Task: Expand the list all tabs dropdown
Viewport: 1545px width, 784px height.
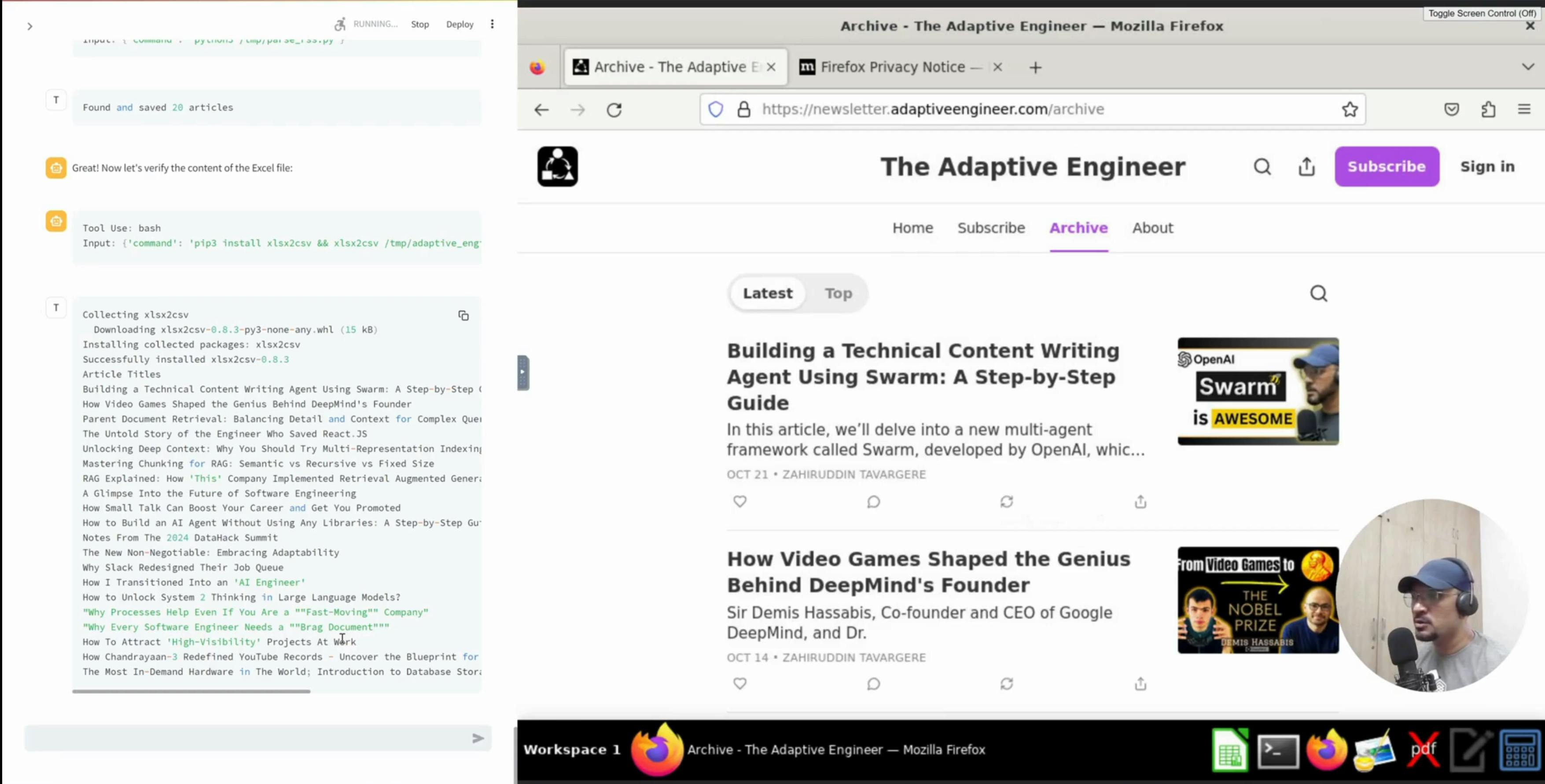Action: coord(1527,66)
